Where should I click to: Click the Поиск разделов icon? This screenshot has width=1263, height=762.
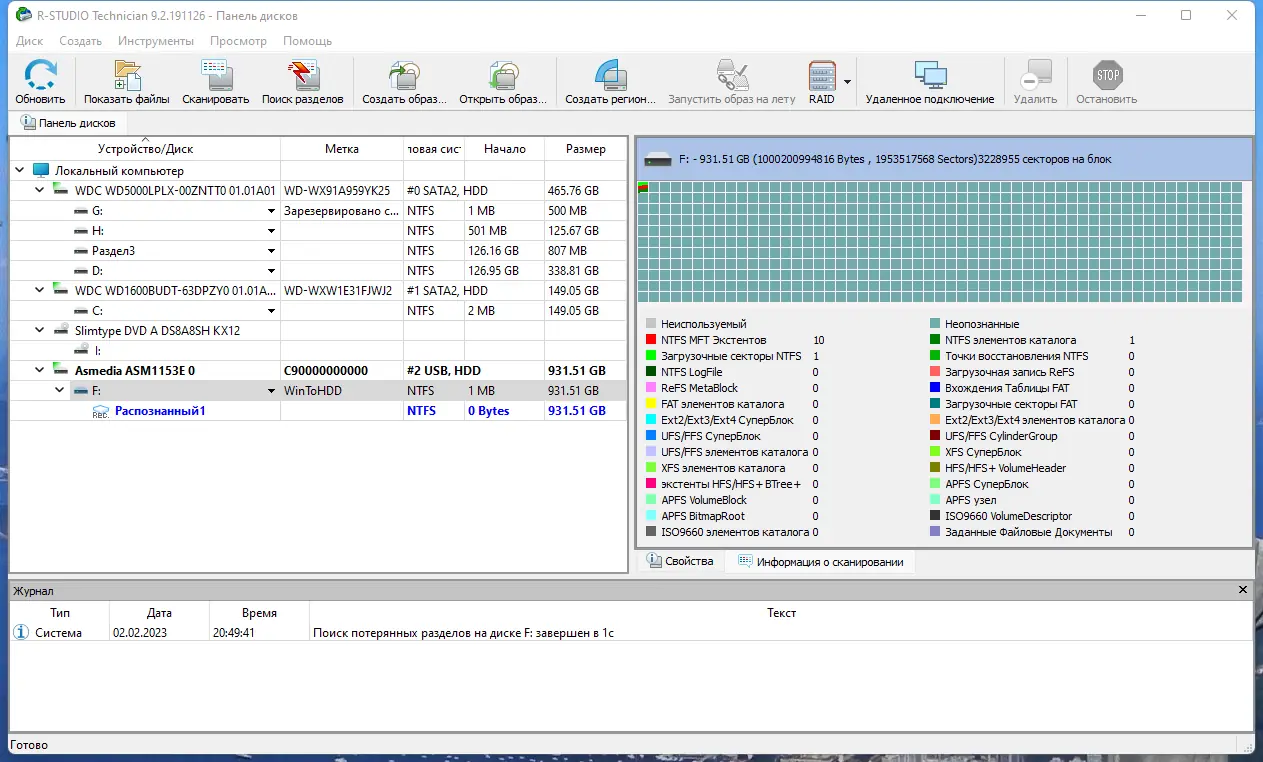pos(303,75)
